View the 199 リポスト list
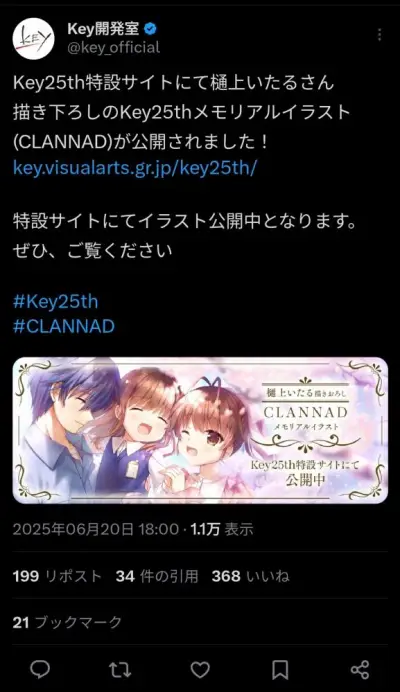400x692 pixels. coord(57,576)
